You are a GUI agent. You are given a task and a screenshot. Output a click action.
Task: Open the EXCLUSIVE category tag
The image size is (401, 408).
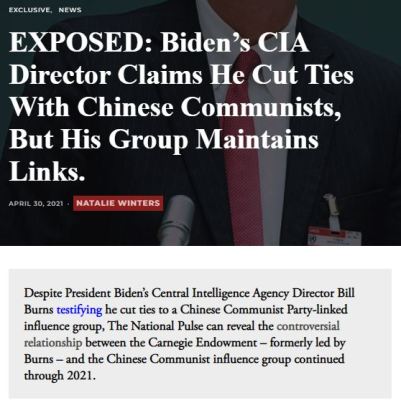point(30,10)
